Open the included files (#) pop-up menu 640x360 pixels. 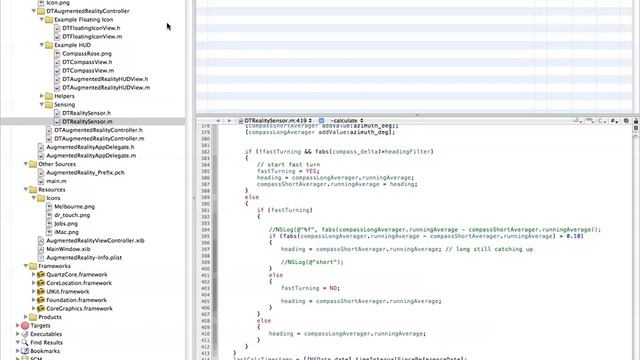click(614, 121)
